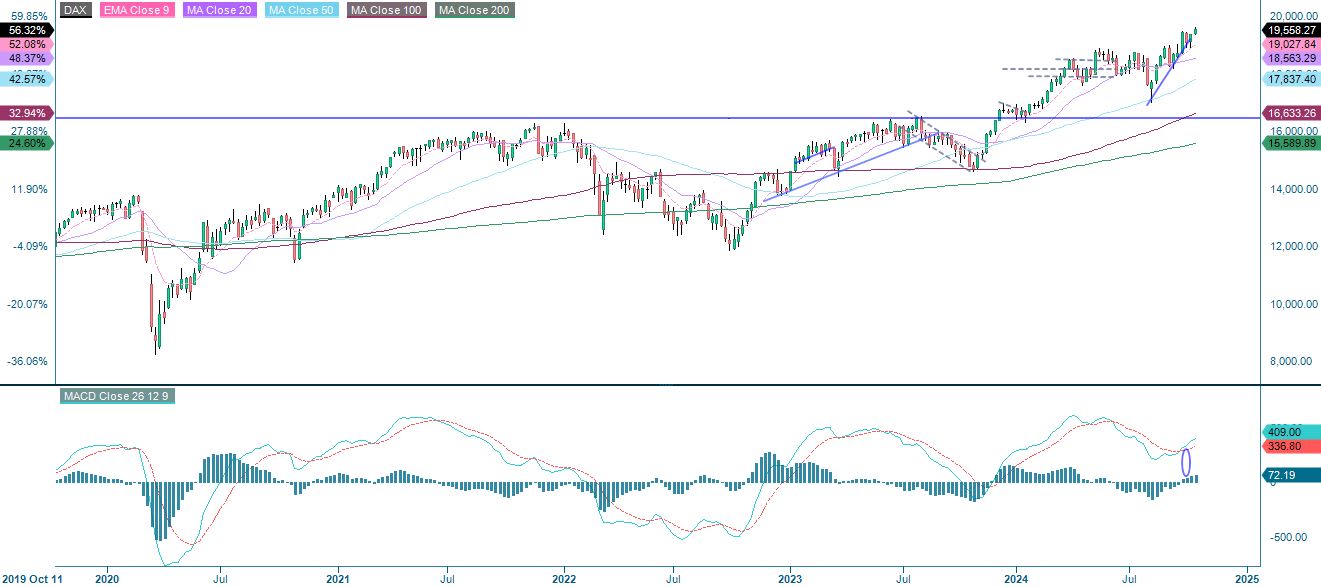Select the ellipse annotation on the MACD panel

point(1186,462)
